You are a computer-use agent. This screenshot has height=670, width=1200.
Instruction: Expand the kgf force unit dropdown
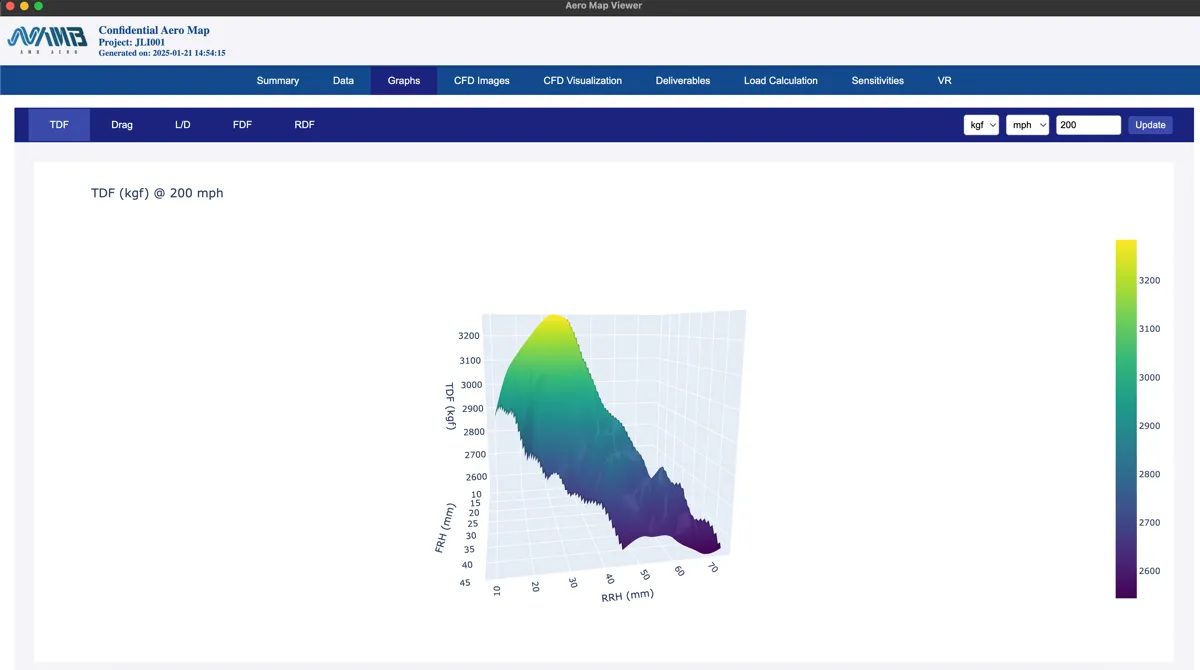click(981, 125)
